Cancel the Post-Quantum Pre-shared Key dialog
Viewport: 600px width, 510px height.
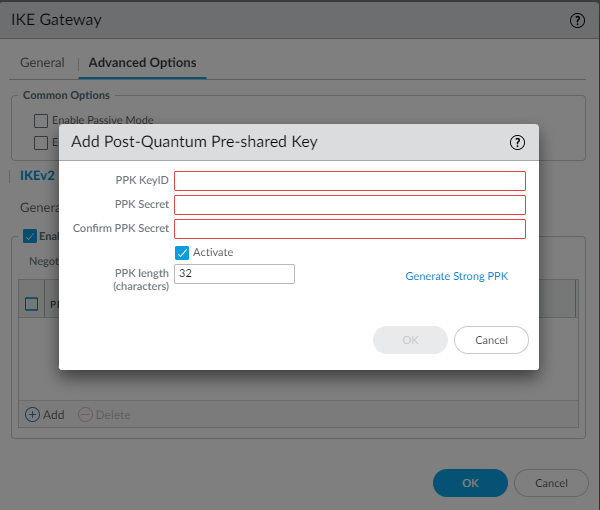(x=491, y=340)
